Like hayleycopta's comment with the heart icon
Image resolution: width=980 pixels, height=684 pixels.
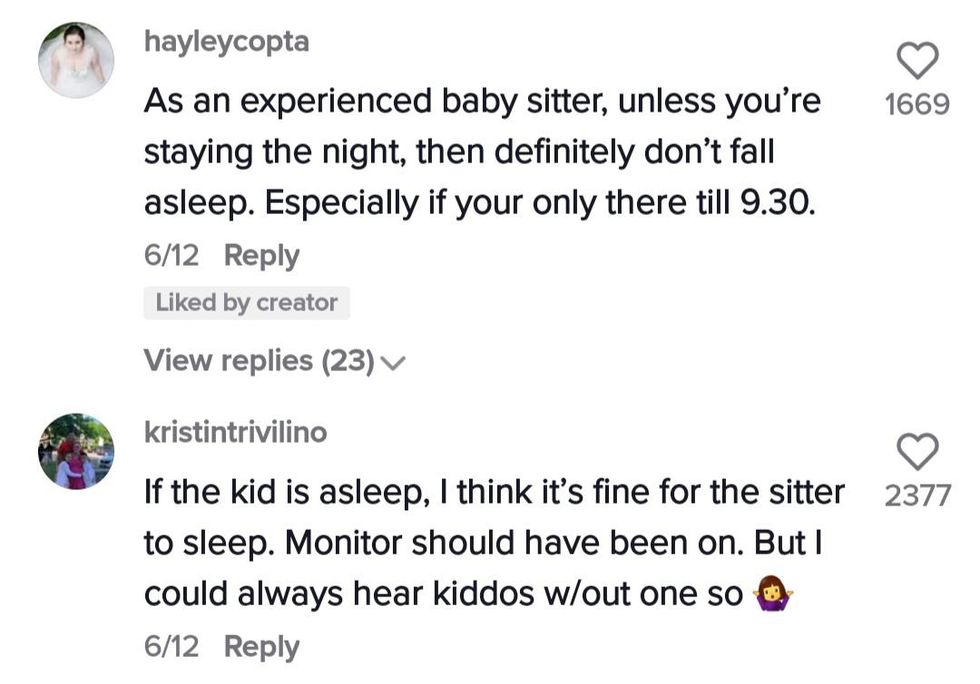917,62
